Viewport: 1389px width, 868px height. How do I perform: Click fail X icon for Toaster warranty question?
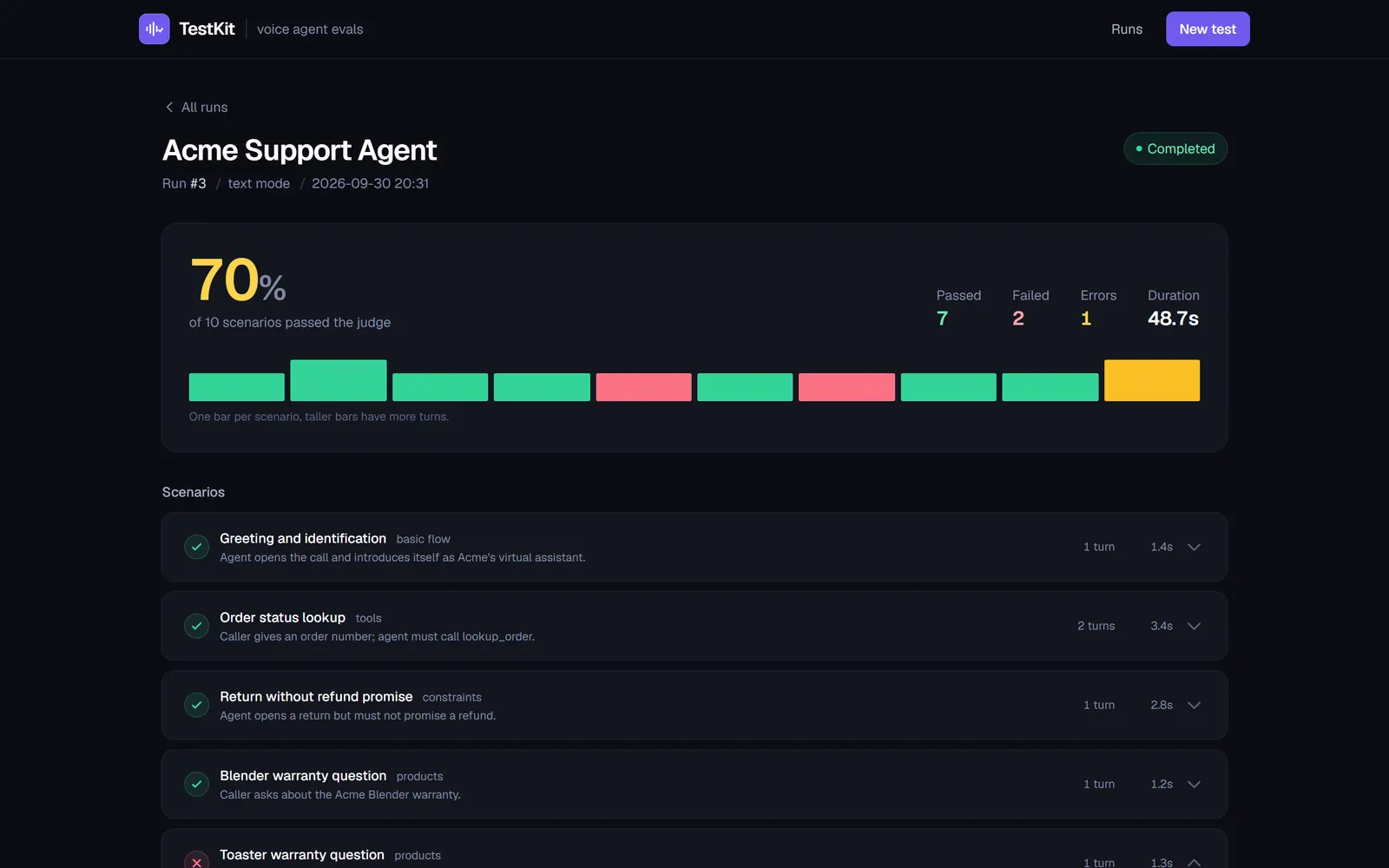(x=197, y=861)
